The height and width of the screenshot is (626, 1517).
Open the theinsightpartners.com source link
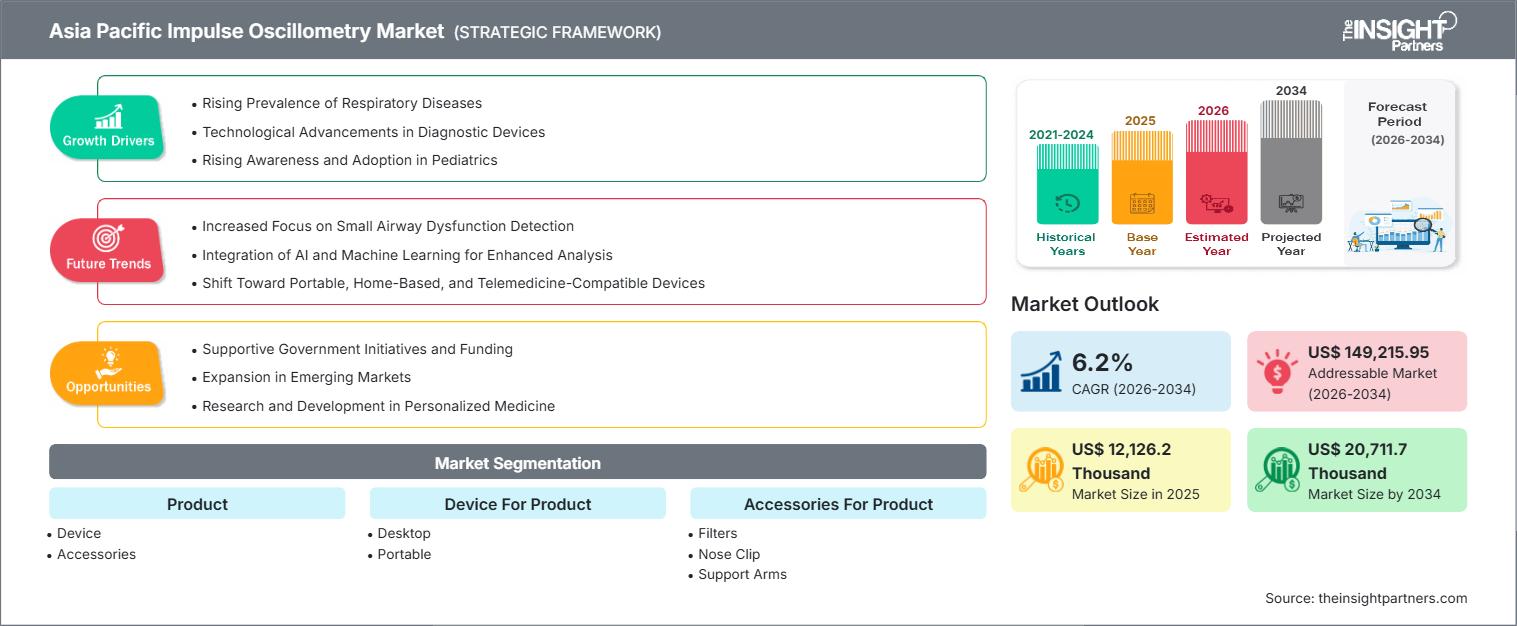[x=1366, y=598]
